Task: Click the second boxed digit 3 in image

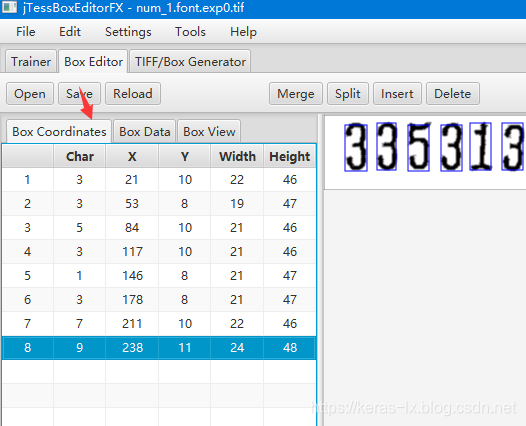Action: pyautogui.click(x=386, y=146)
